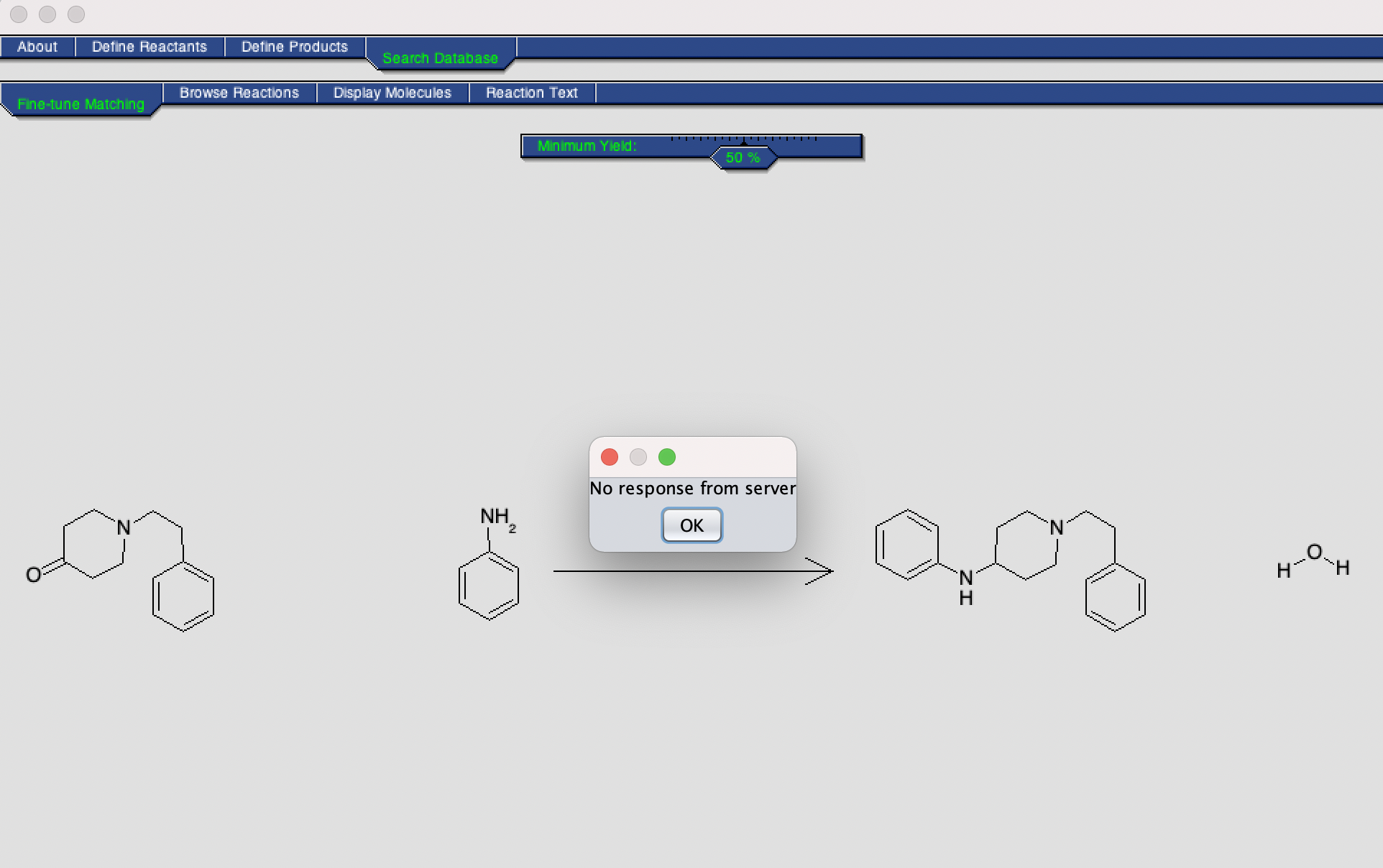
Task: Click the 50 % Minimum Yield slider handle
Action: [x=743, y=157]
